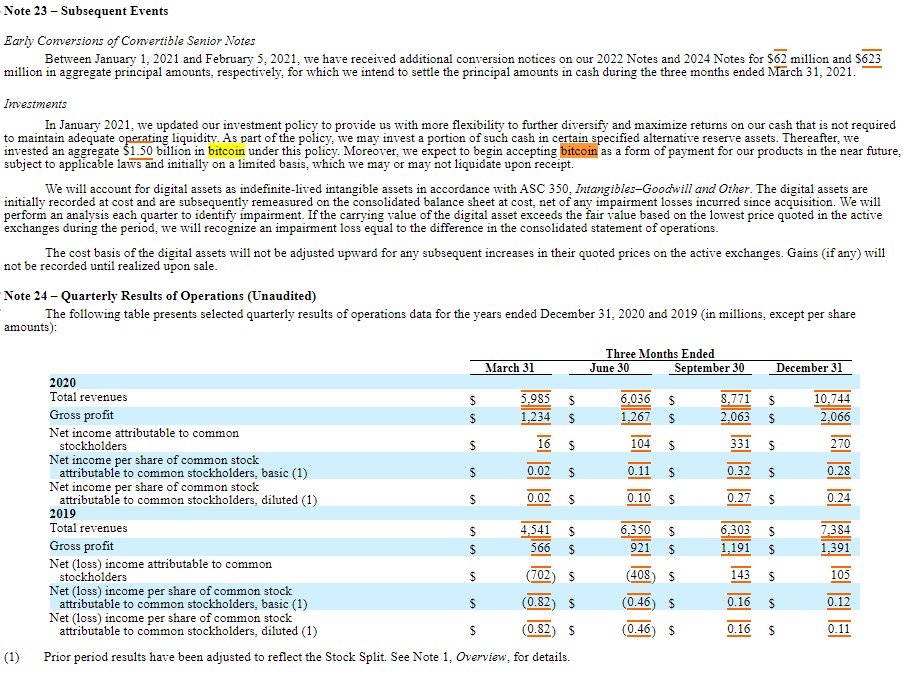Select 'Note 24 – Quarterly Results of Operations' heading
Image resolution: width=905 pixels, height=676 pixels.
point(160,296)
